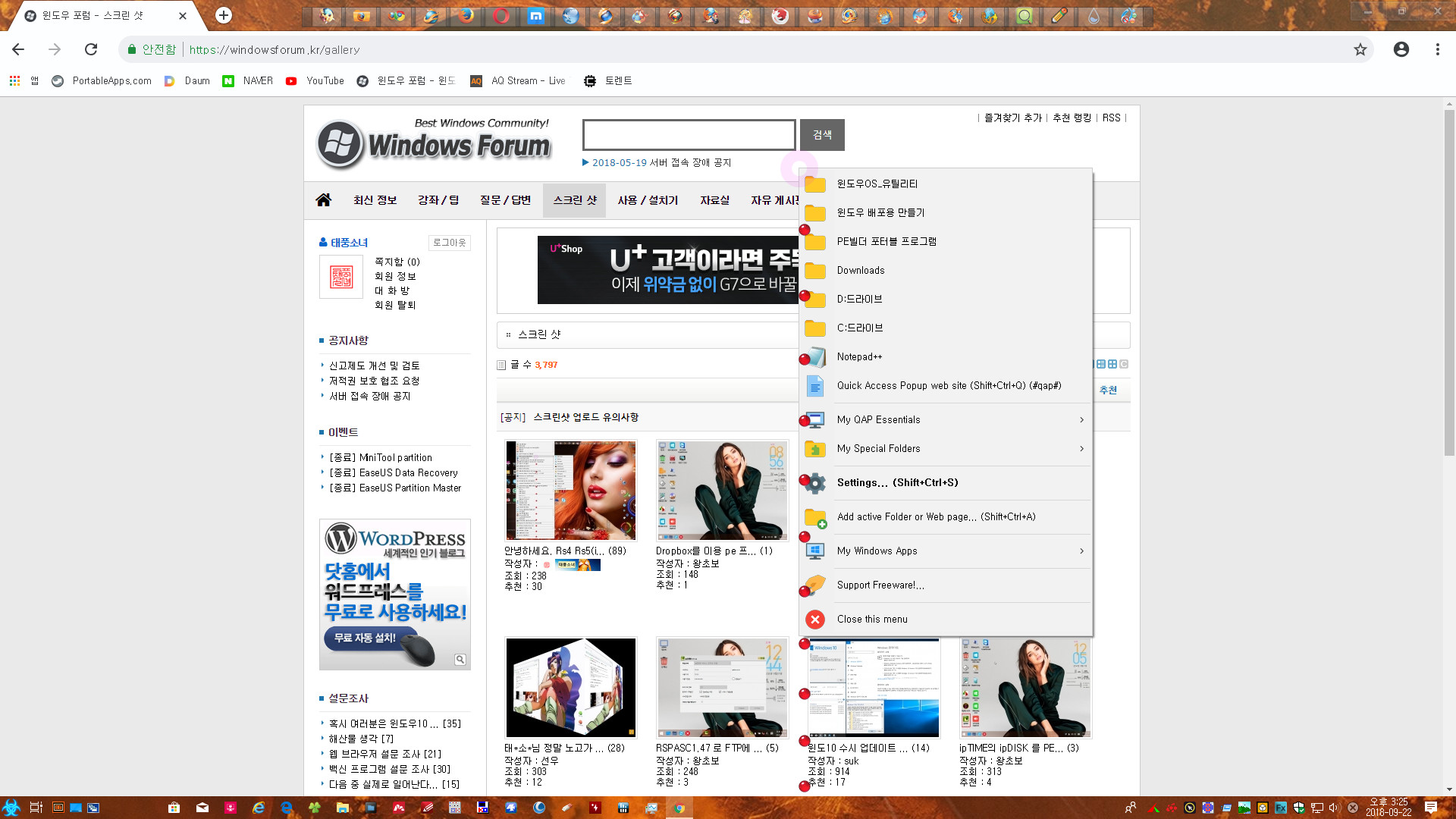This screenshot has height=819, width=1456.
Task: Click the WordPress advertisement banner
Action: pos(395,595)
